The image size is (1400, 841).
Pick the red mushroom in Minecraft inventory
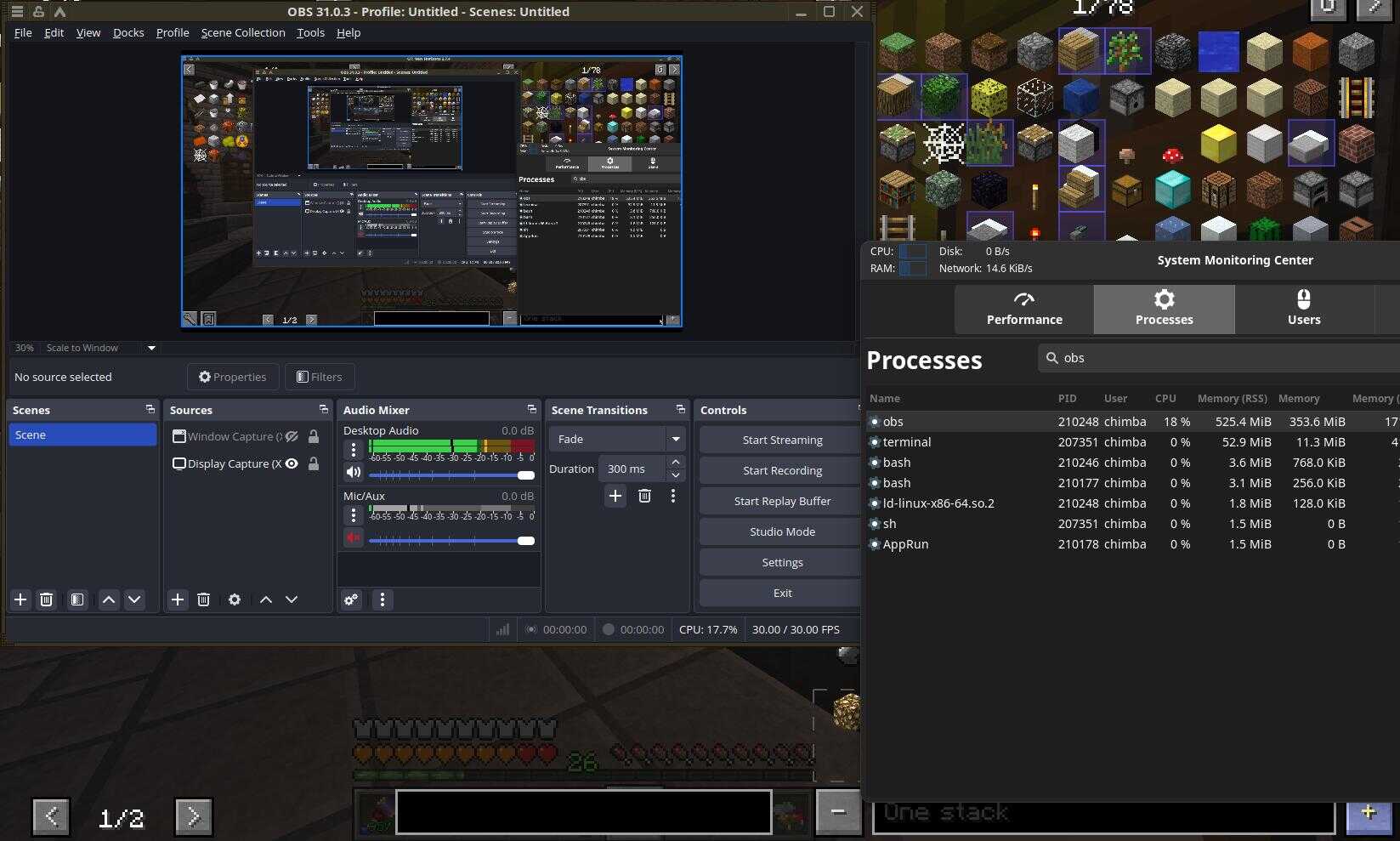point(1173,155)
